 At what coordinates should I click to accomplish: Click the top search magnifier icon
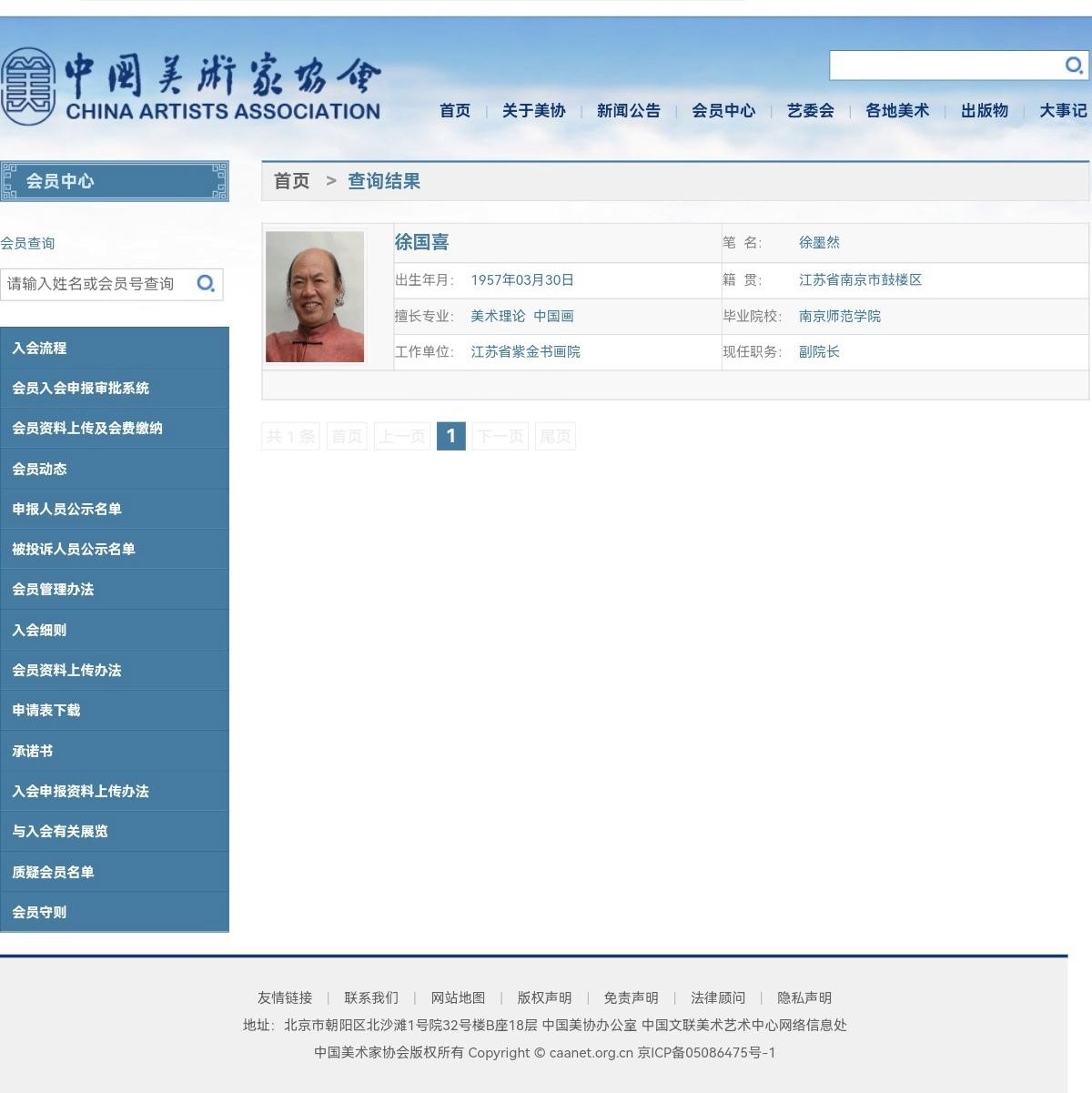[x=1074, y=65]
